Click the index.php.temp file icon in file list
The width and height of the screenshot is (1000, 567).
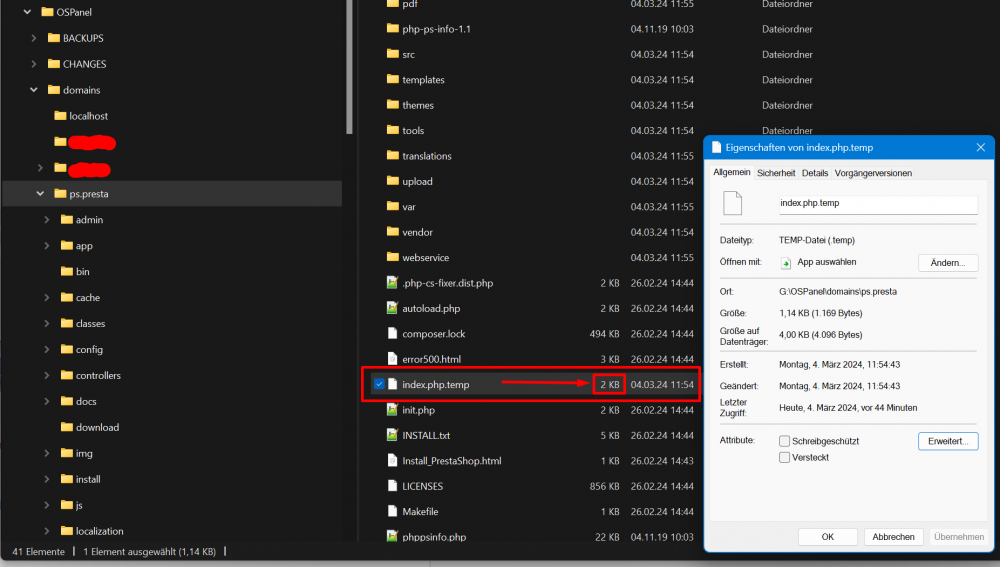coord(392,384)
